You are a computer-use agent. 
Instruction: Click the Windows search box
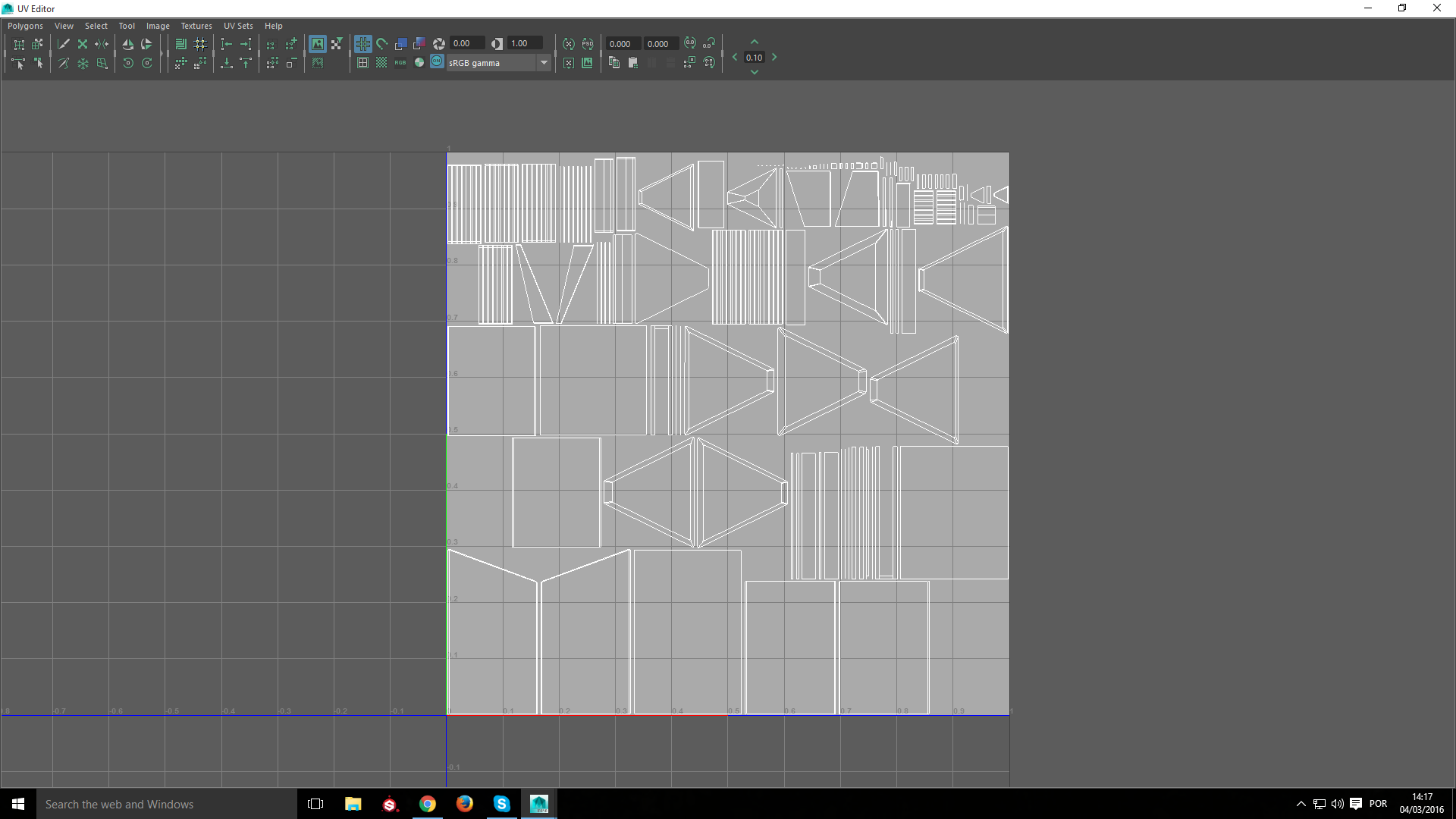tap(167, 804)
